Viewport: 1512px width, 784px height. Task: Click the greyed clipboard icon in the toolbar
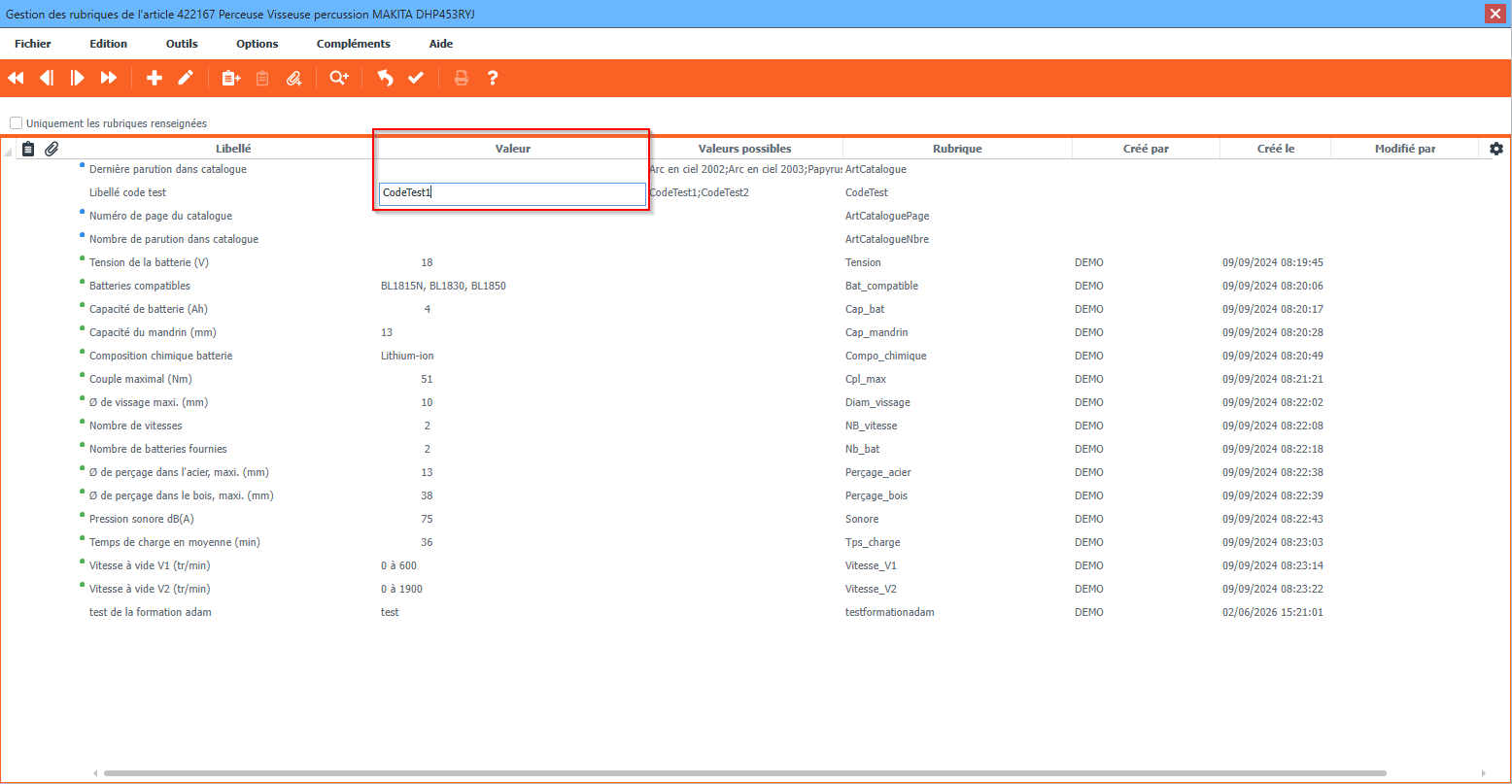pos(261,78)
